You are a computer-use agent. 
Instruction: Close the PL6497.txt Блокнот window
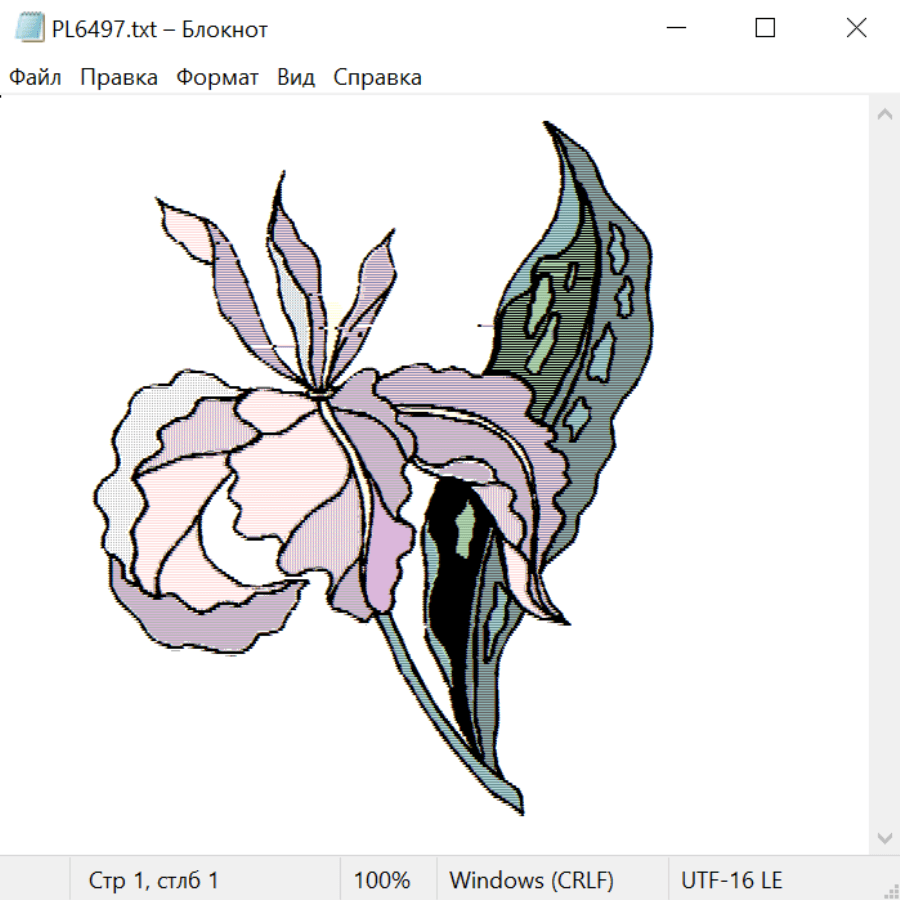[x=856, y=29]
